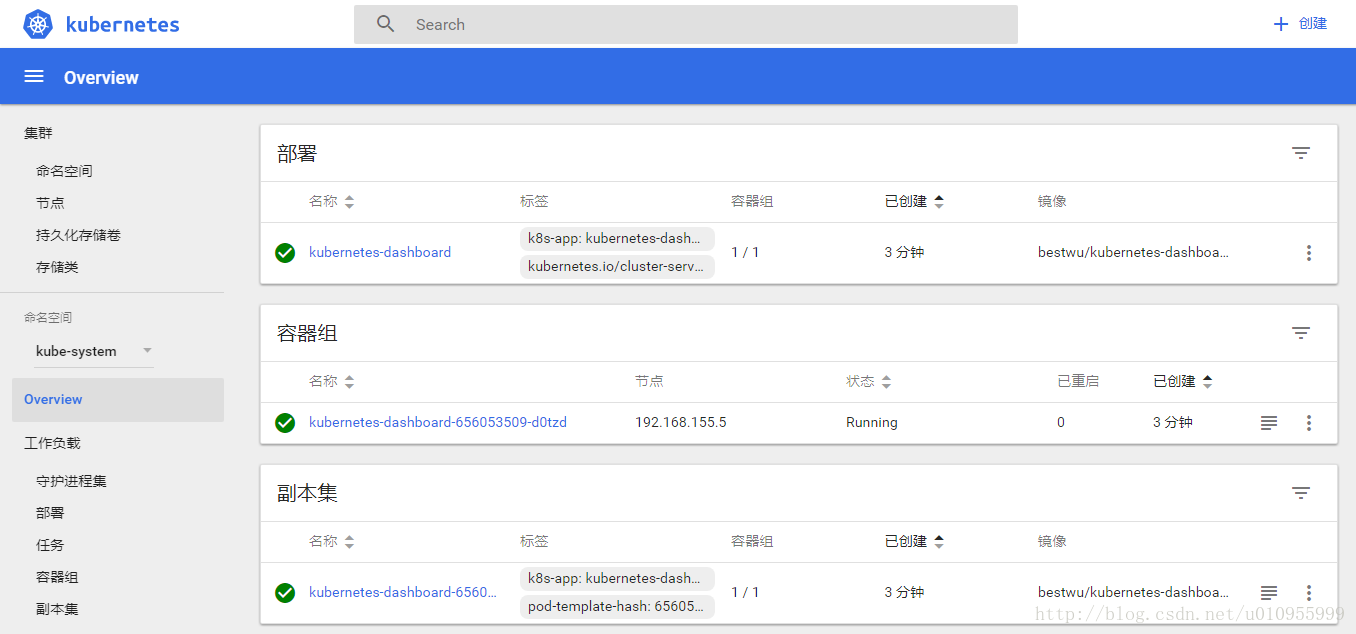Open 副本集 in the sidebar
Screen dimensions: 1356x634
coord(57,609)
